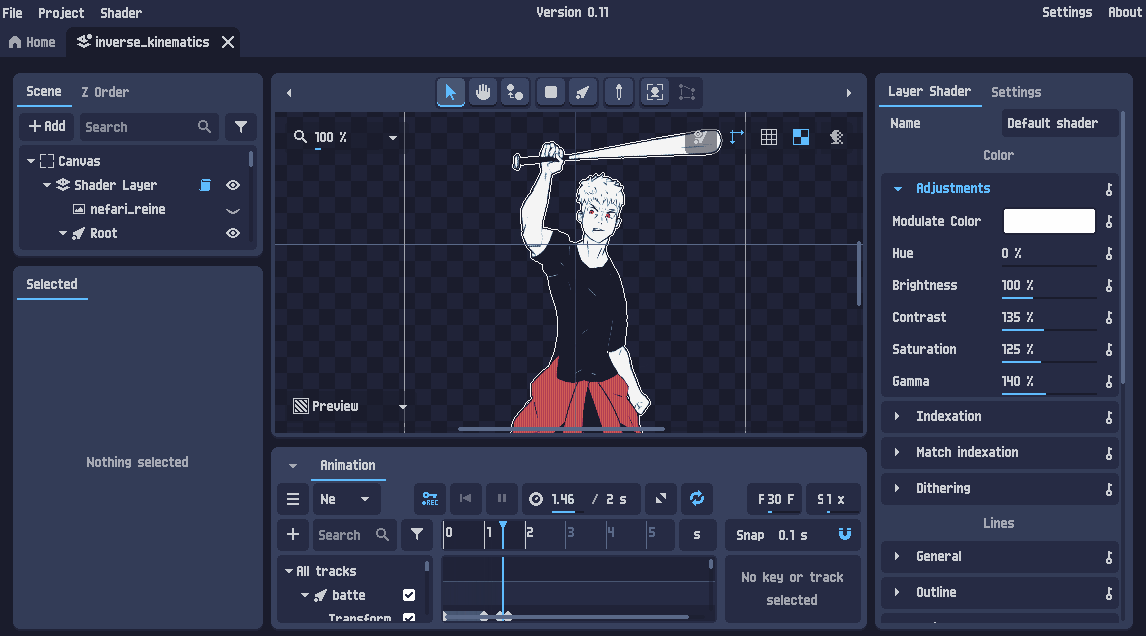Collapse the Adjustments section
The width and height of the screenshot is (1146, 636).
coord(898,188)
